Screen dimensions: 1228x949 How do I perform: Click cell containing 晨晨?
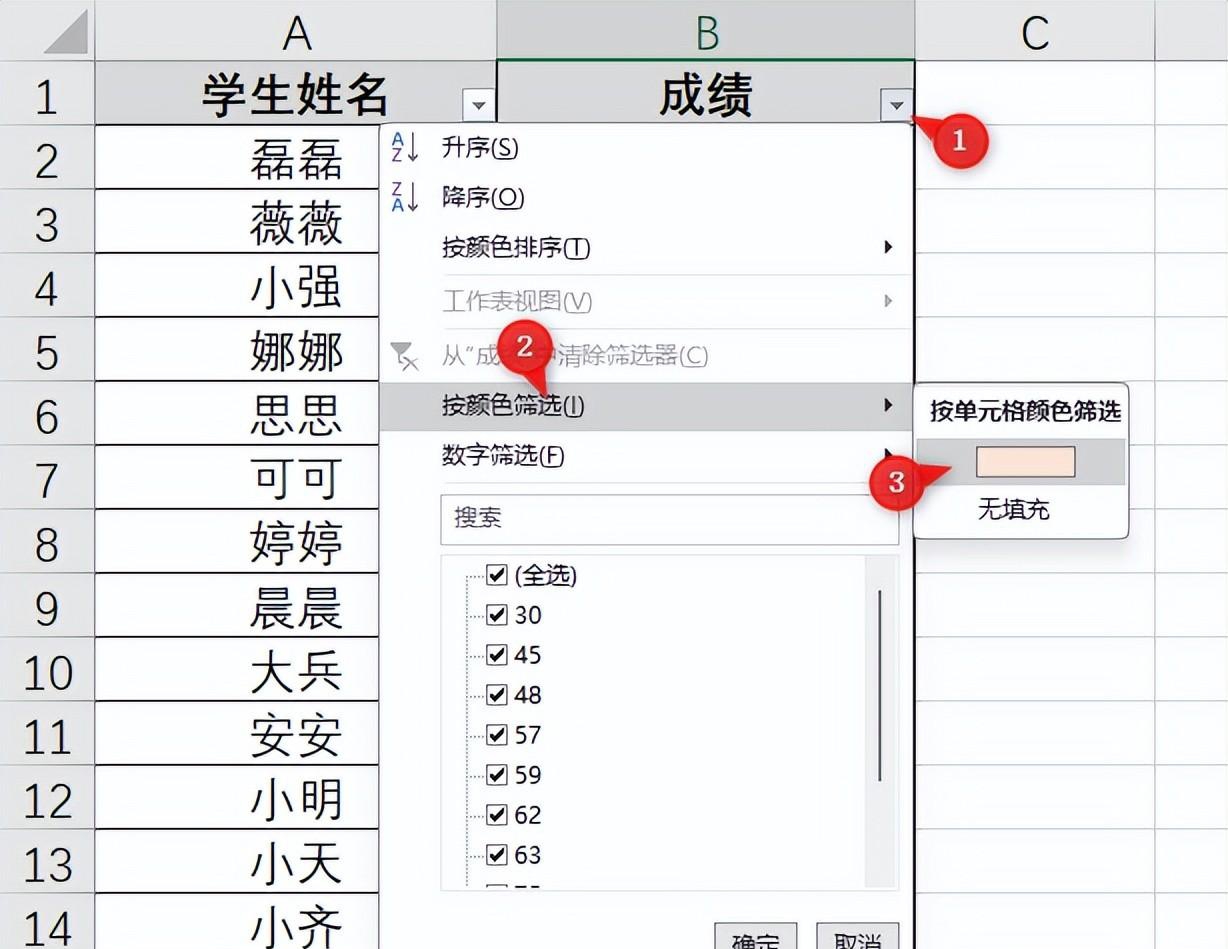238,606
